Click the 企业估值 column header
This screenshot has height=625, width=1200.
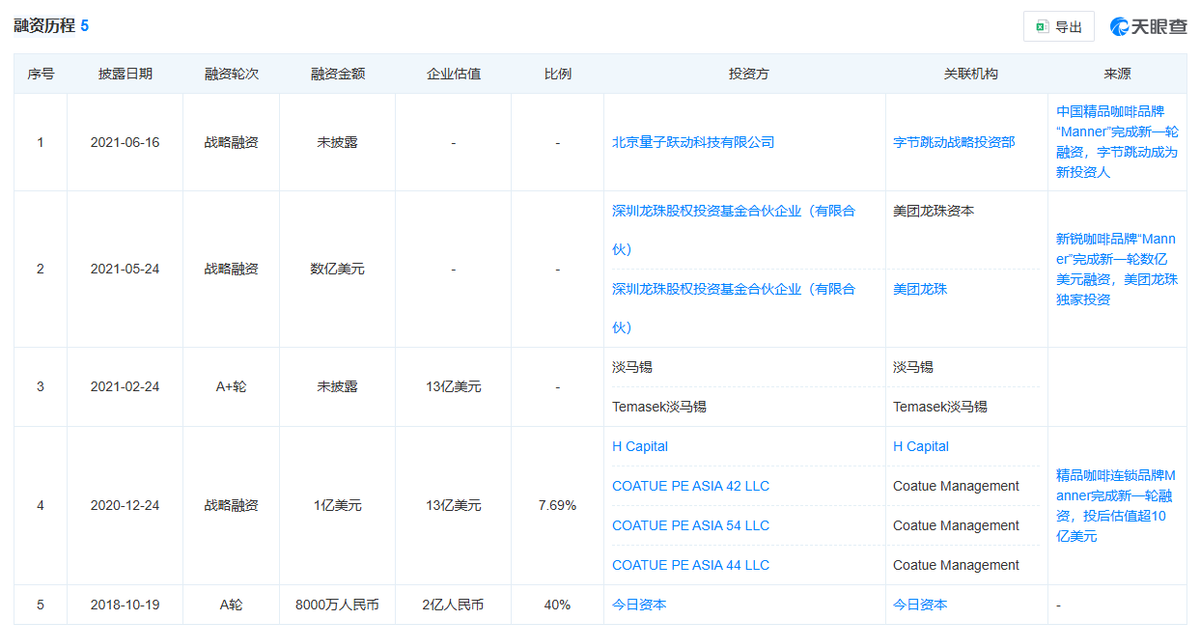coord(453,74)
